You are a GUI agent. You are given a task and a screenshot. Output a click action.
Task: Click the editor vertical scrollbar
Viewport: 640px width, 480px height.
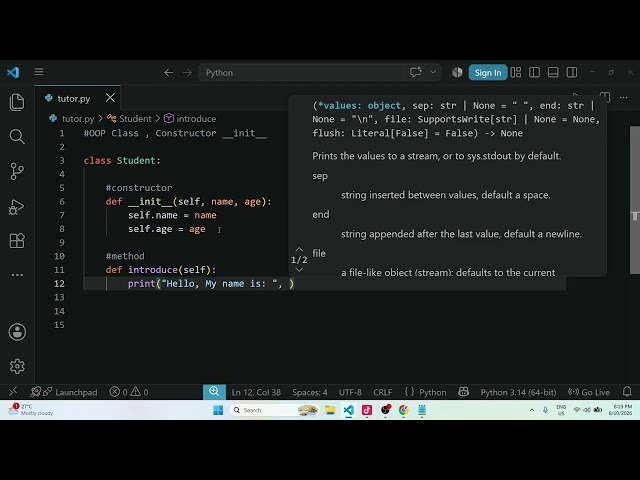[635, 200]
